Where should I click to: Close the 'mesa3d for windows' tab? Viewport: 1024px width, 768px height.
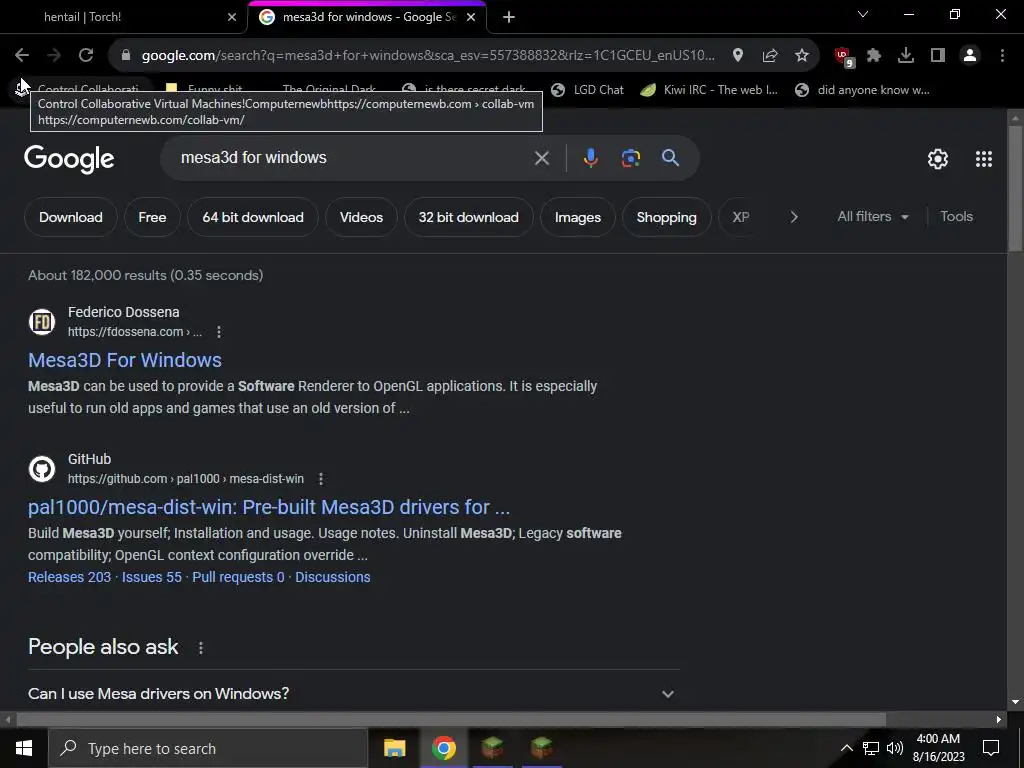[471, 17]
